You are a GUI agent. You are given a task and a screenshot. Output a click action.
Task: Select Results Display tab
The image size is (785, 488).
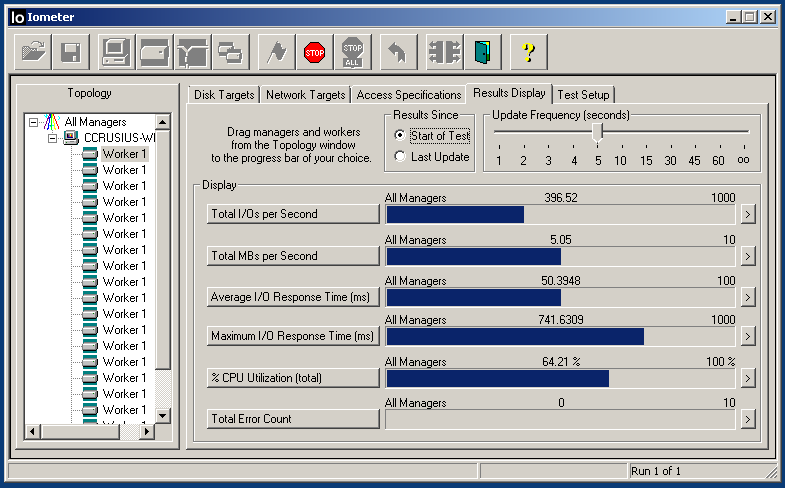(x=509, y=93)
